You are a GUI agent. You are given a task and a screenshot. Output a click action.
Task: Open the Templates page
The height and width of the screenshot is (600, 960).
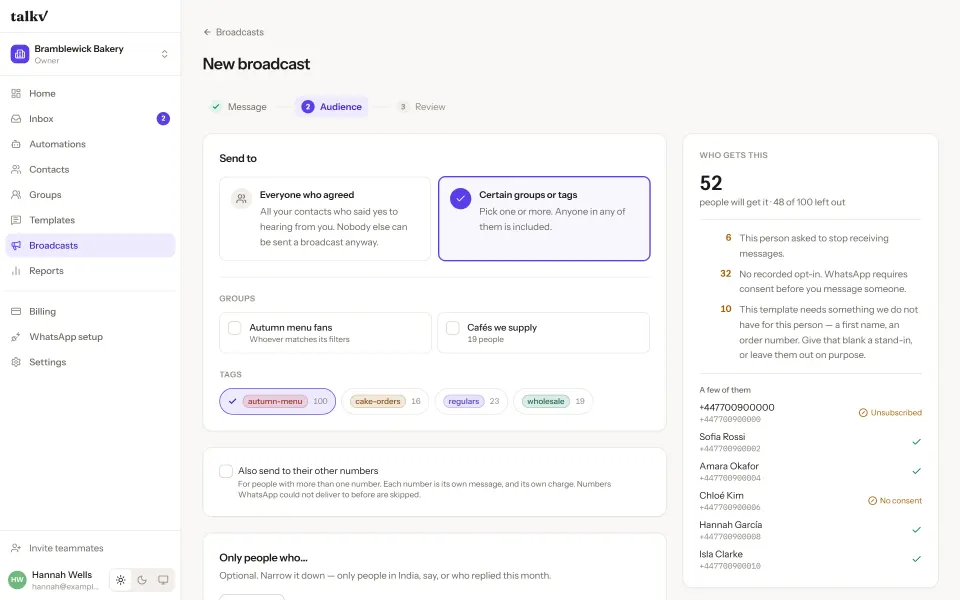[x=90, y=220]
